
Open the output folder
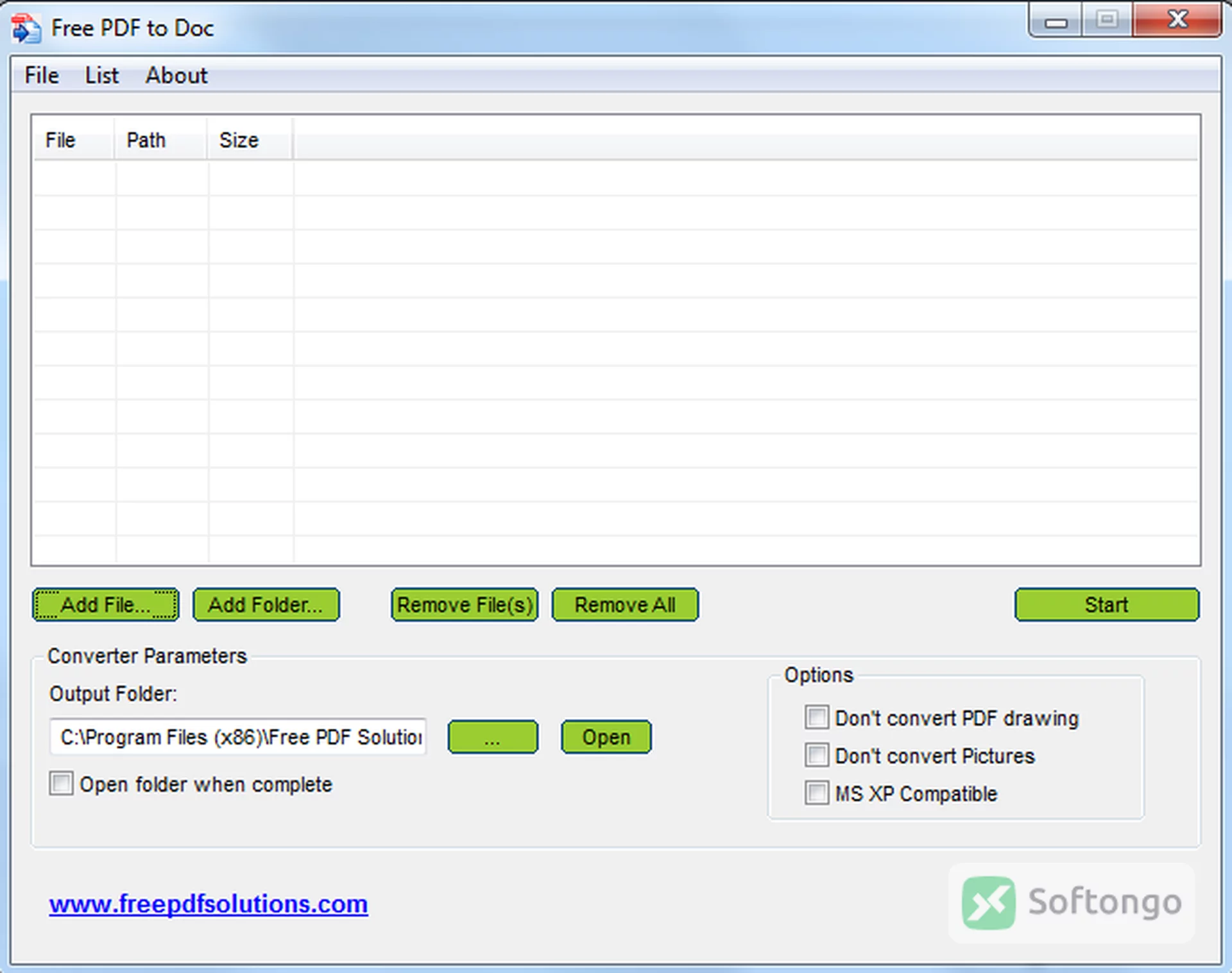606,737
